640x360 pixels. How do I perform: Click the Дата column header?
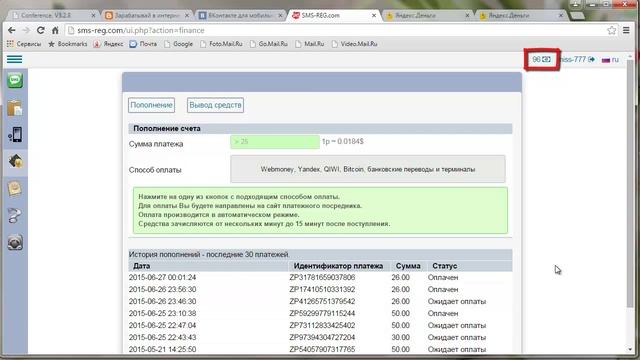[142, 266]
